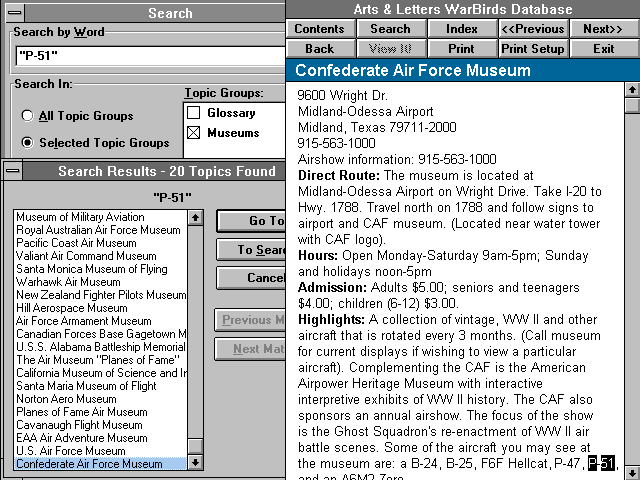
Task: Click the highlighted P-51 match in article
Action: (601, 463)
